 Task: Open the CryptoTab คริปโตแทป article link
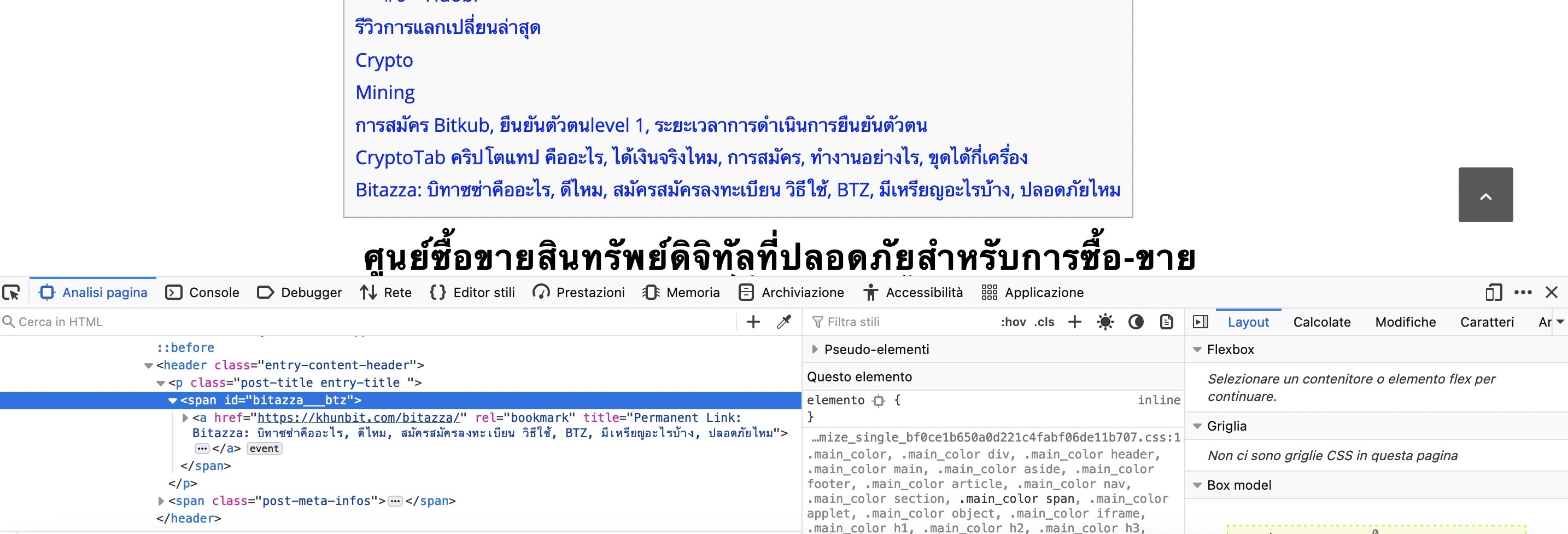click(x=692, y=157)
